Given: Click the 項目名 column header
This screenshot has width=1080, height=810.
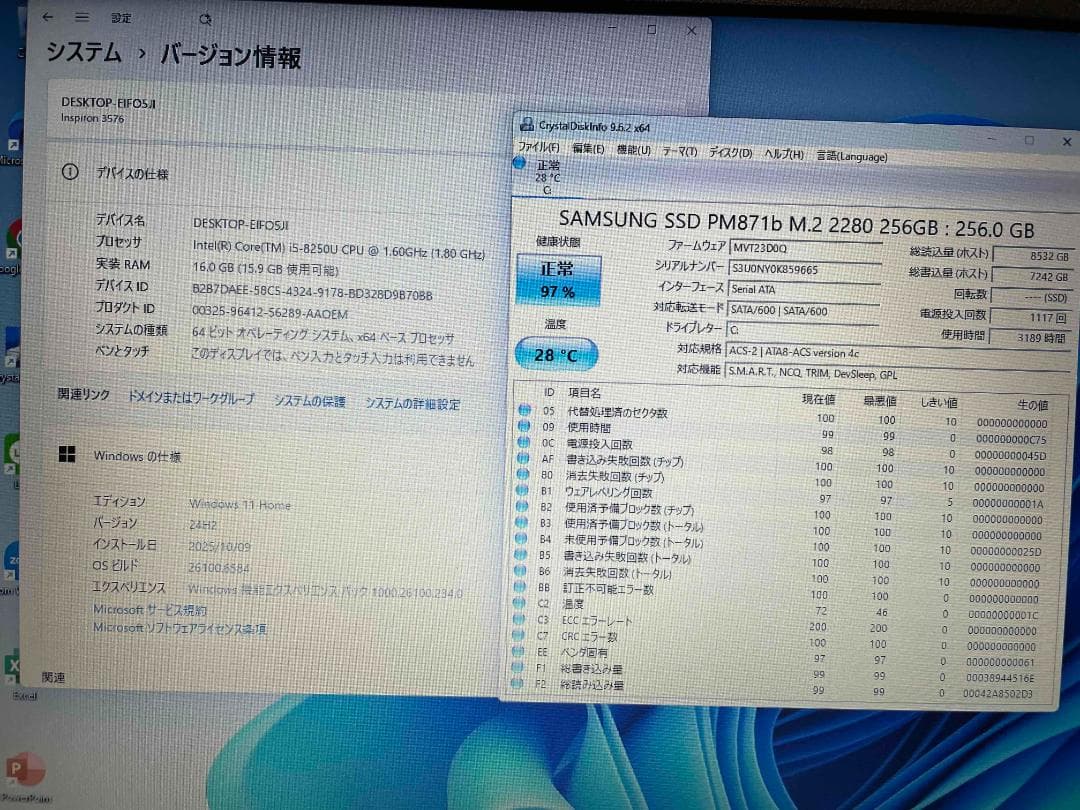Looking at the screenshot, I should click(x=584, y=392).
